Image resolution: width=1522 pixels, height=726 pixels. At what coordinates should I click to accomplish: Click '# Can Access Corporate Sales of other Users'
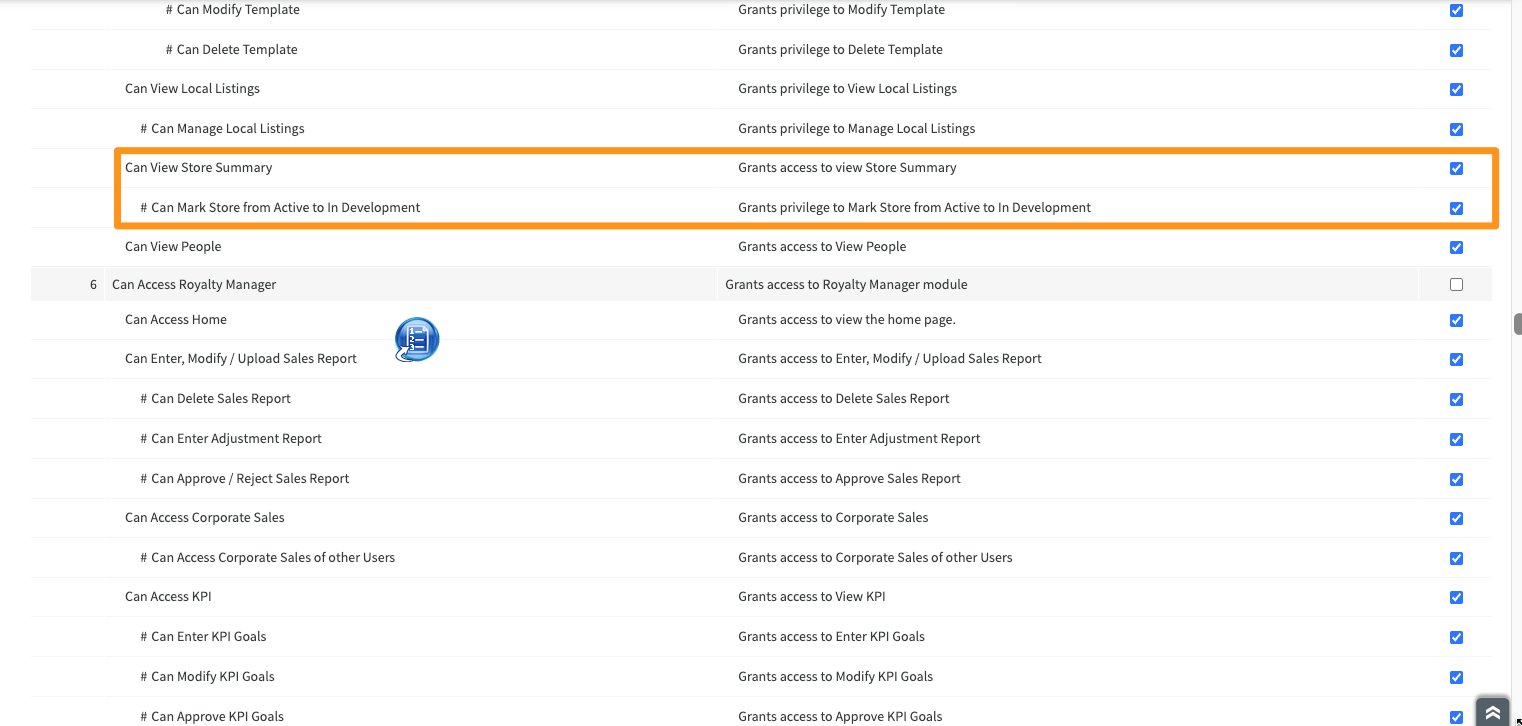pyautogui.click(x=267, y=558)
